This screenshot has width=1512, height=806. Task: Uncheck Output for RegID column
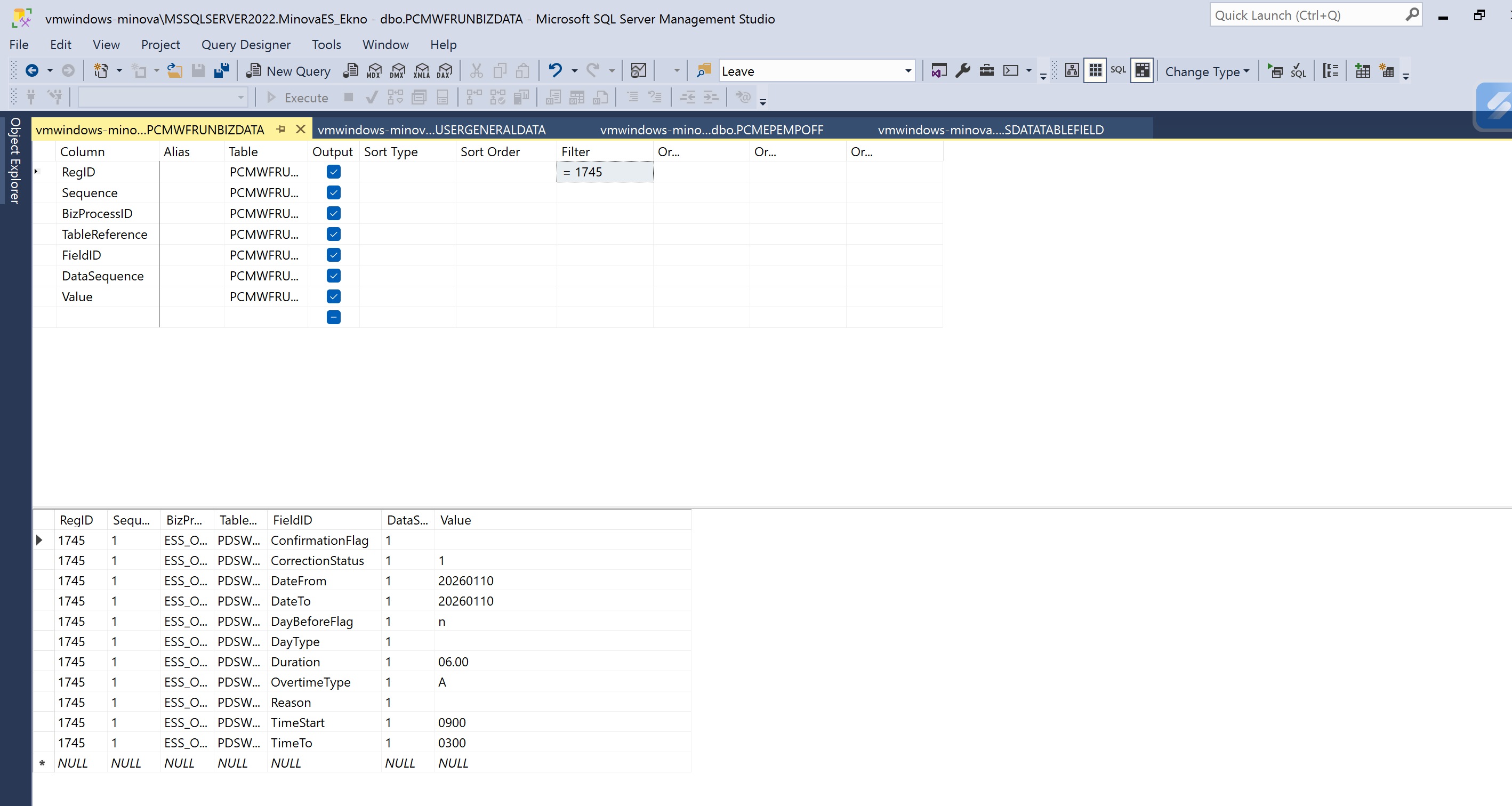coord(333,172)
